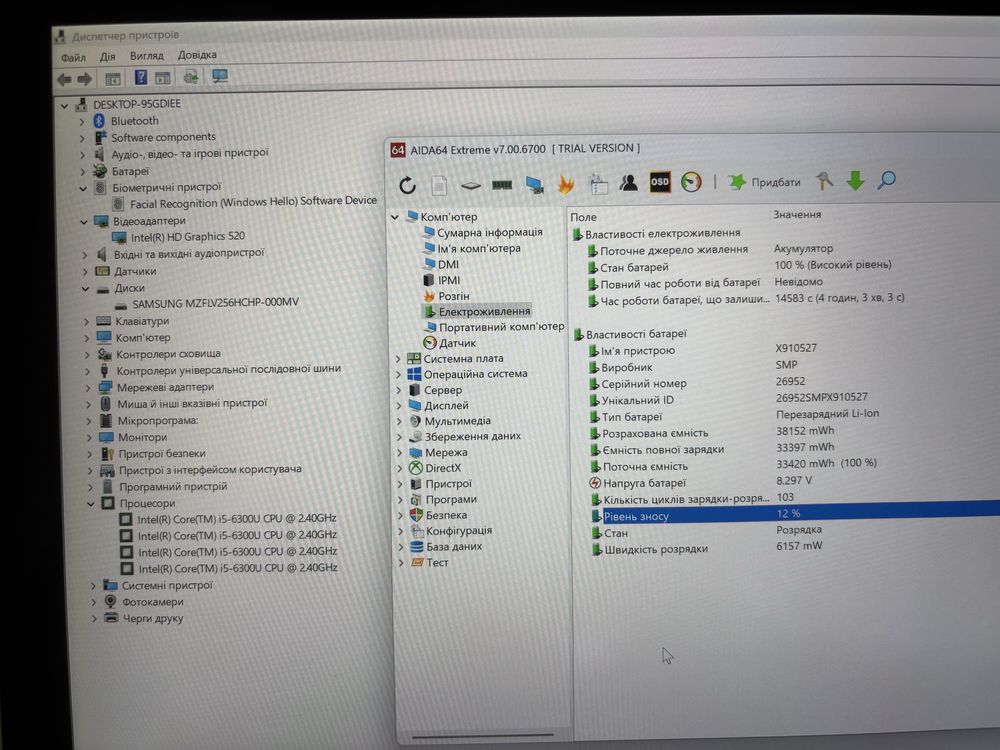Select Черги друку in Device Manager
The height and width of the screenshot is (750, 1000).
pos(152,619)
